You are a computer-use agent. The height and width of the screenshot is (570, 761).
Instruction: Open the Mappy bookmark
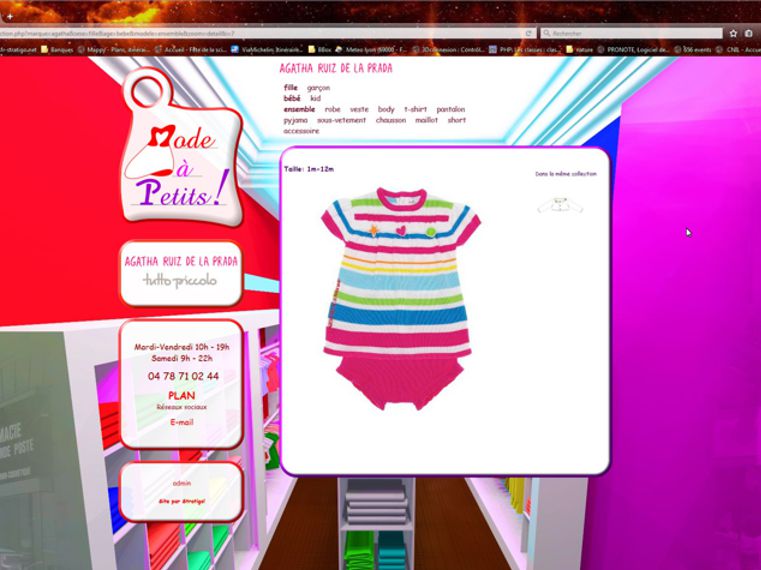pos(114,50)
